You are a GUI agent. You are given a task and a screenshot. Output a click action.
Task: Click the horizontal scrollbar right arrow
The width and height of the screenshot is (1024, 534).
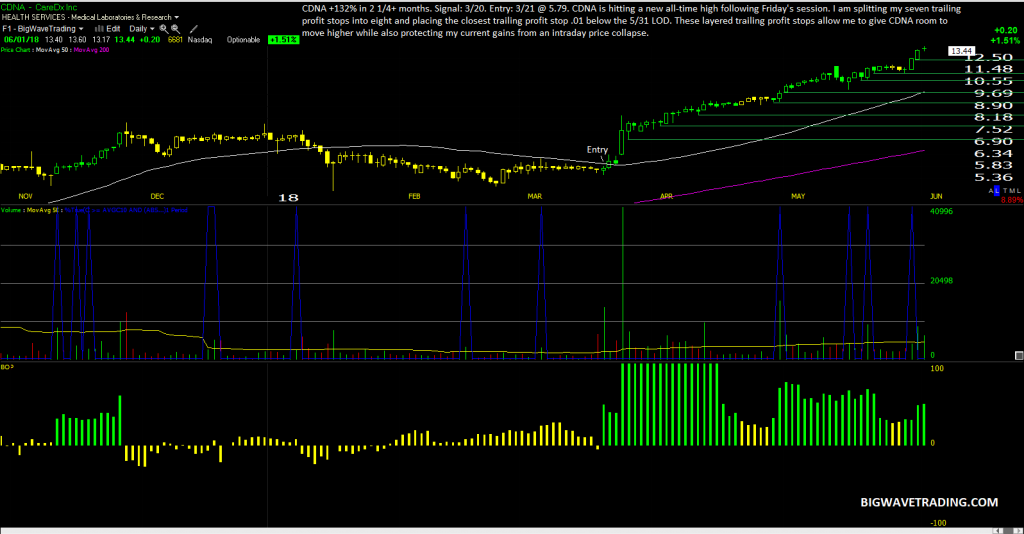coord(1019,531)
